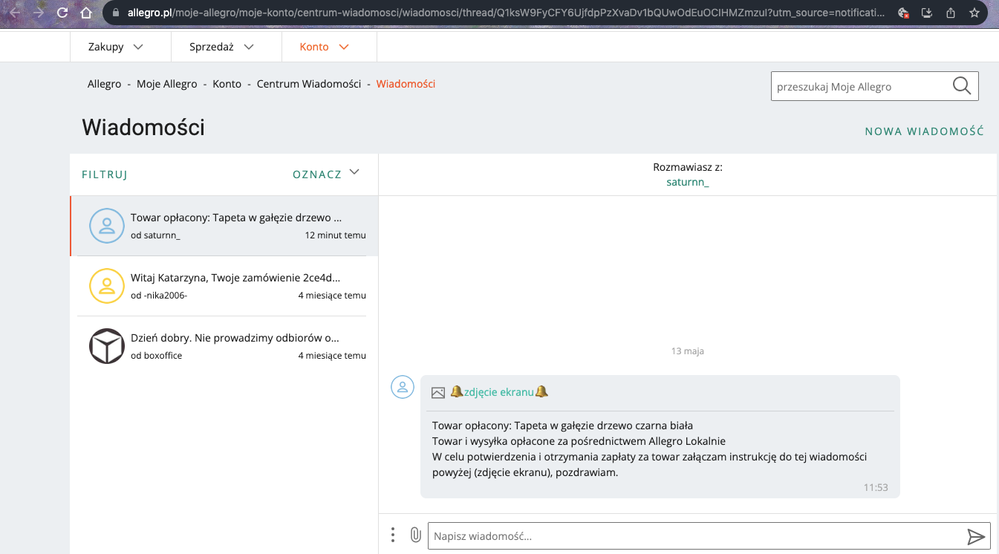Open the zdjęcie ekranu attachment link

click(499, 392)
